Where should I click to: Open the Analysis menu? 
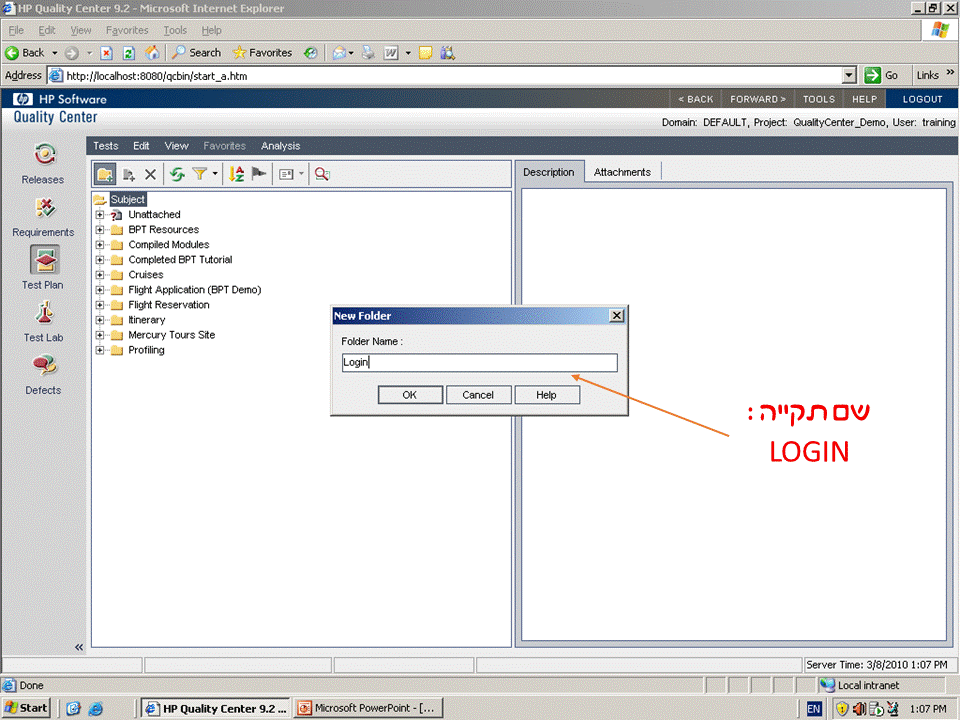click(280, 146)
